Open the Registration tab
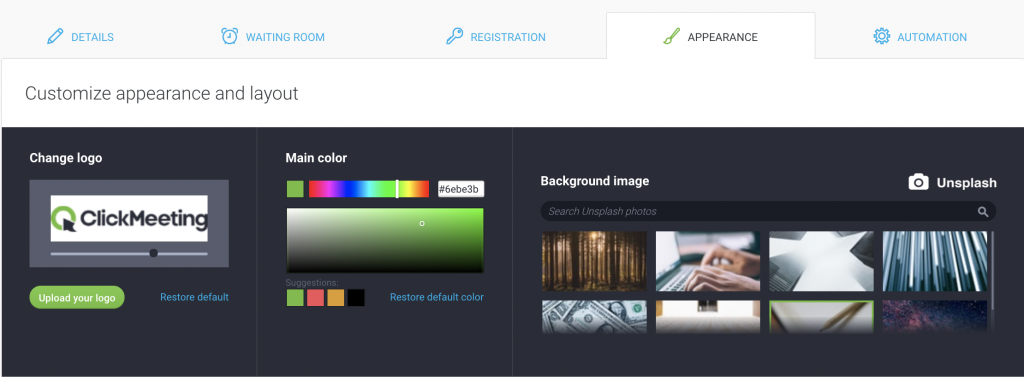Viewport: 1024px width, 377px height. [x=496, y=37]
